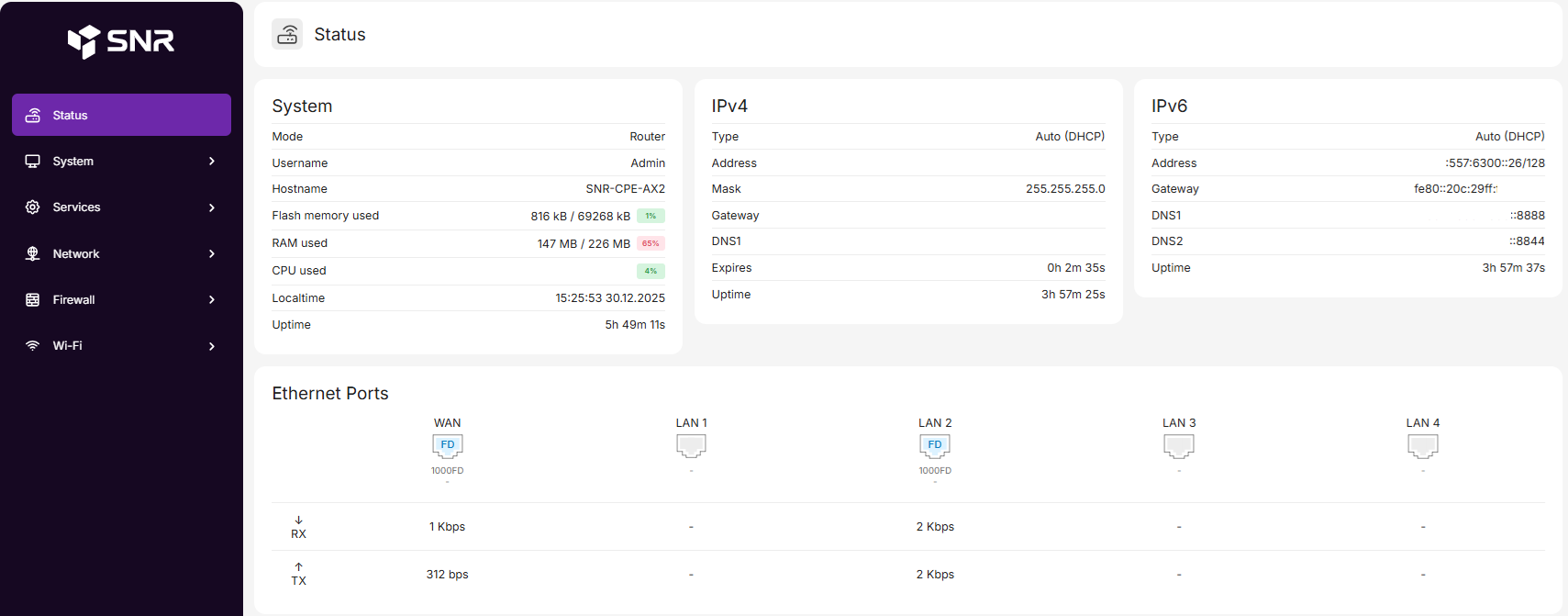Image resolution: width=1568 pixels, height=616 pixels.
Task: Click the LAN 2 port icon
Action: click(935, 445)
